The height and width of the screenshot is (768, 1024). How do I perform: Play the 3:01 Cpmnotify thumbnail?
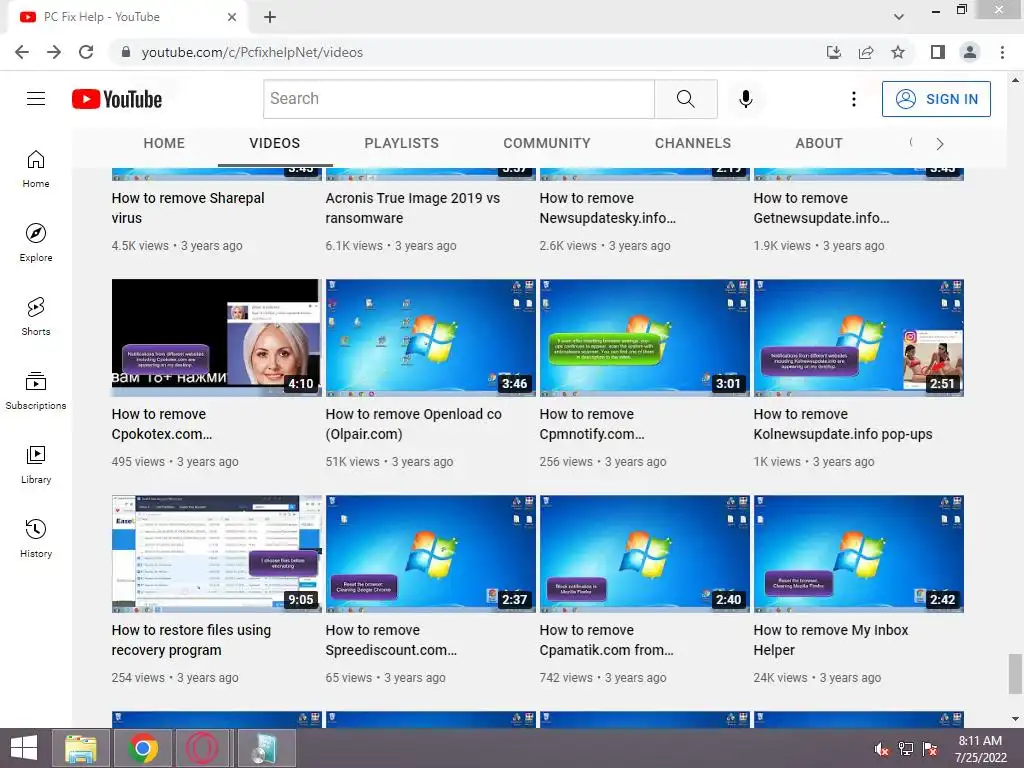click(x=645, y=338)
